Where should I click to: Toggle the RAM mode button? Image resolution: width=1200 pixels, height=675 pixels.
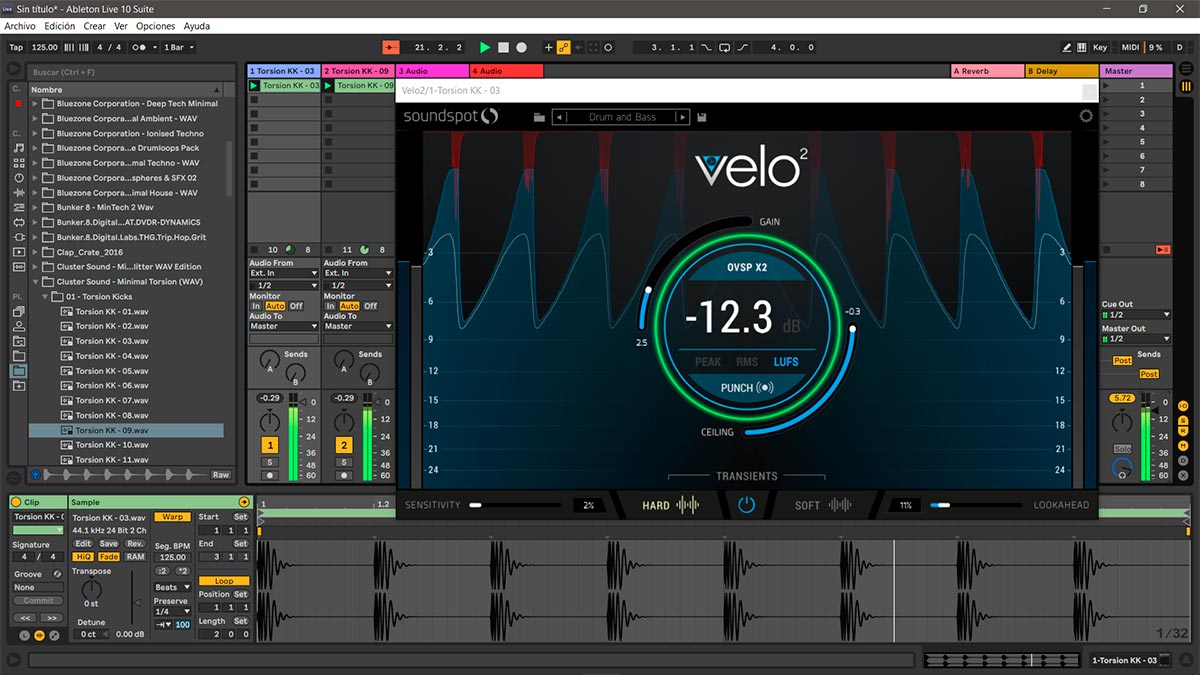[x=135, y=557]
